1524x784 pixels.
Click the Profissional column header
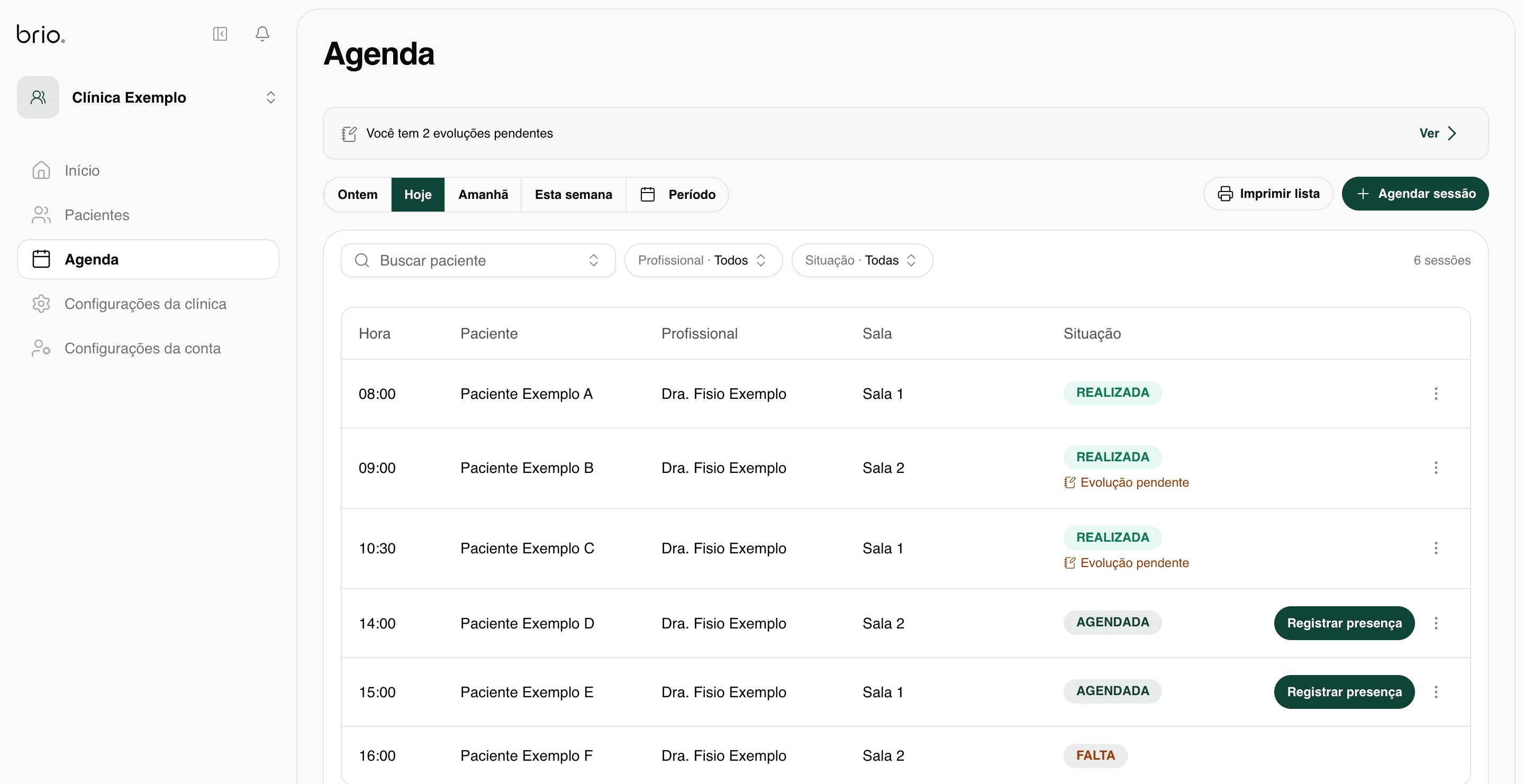pyautogui.click(x=699, y=333)
